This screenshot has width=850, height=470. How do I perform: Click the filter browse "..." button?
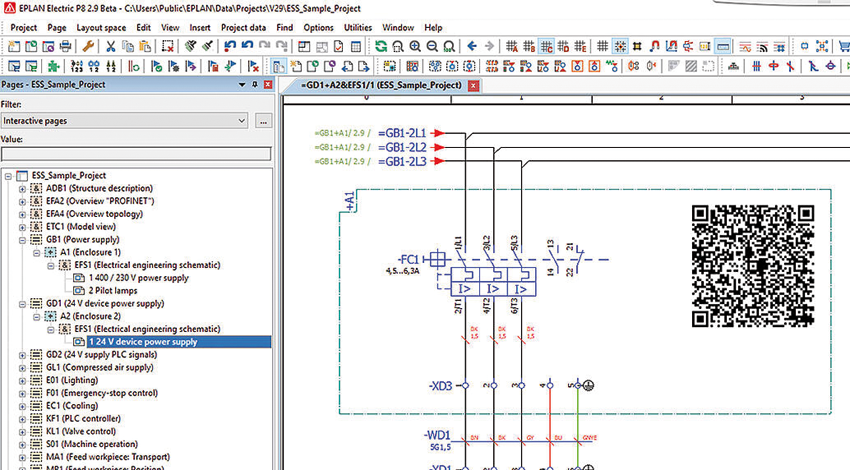coord(263,121)
